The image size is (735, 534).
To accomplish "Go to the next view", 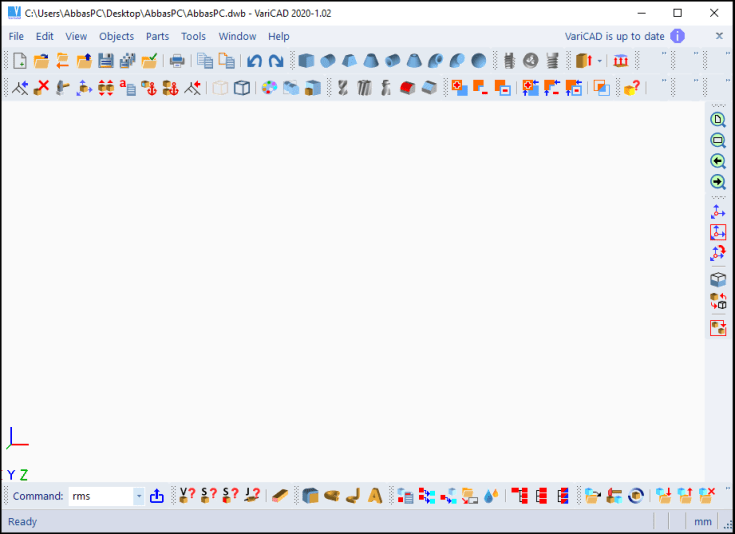I will pyautogui.click(x=718, y=182).
